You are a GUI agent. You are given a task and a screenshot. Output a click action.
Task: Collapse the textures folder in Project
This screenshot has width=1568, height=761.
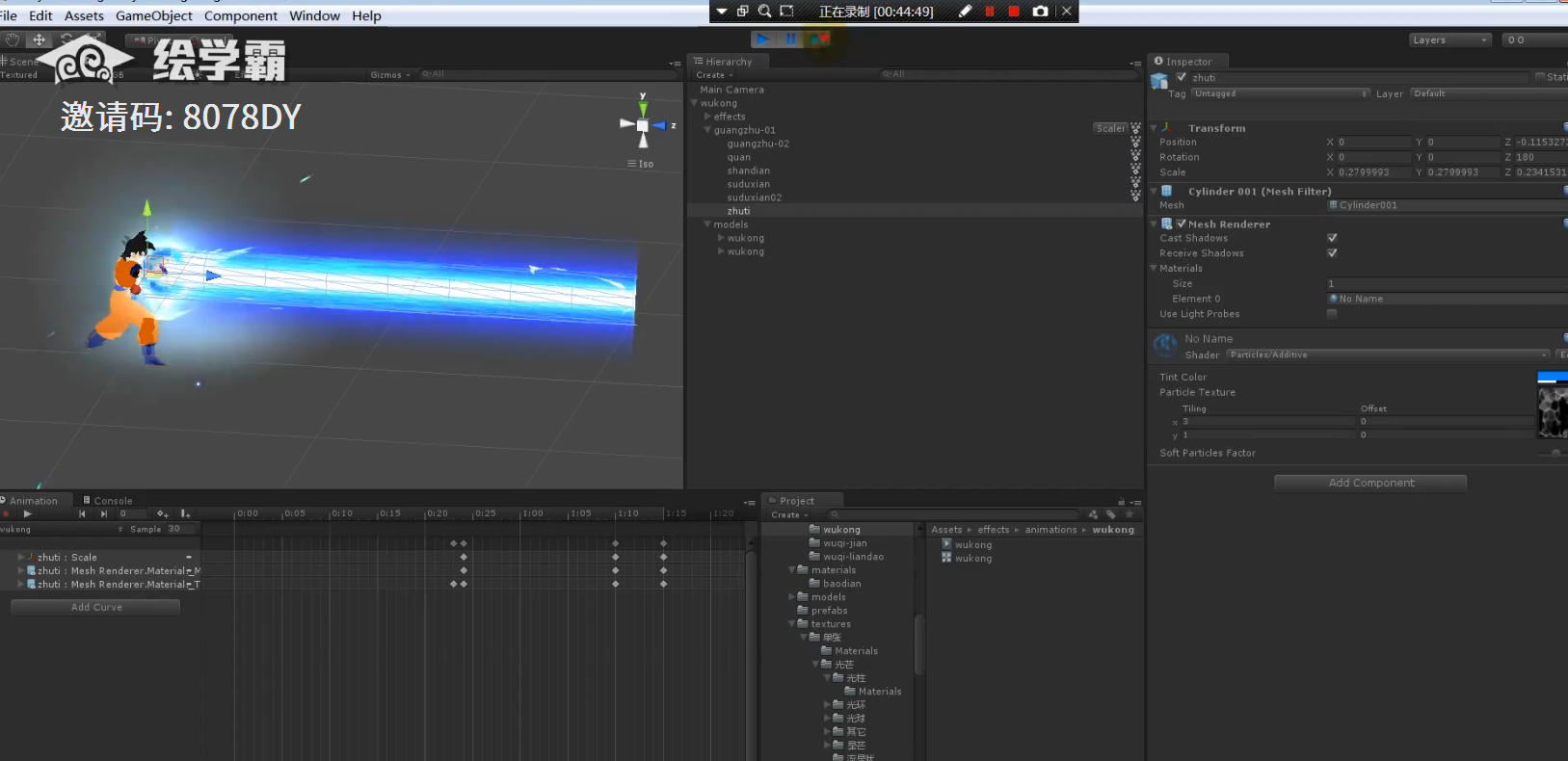791,624
